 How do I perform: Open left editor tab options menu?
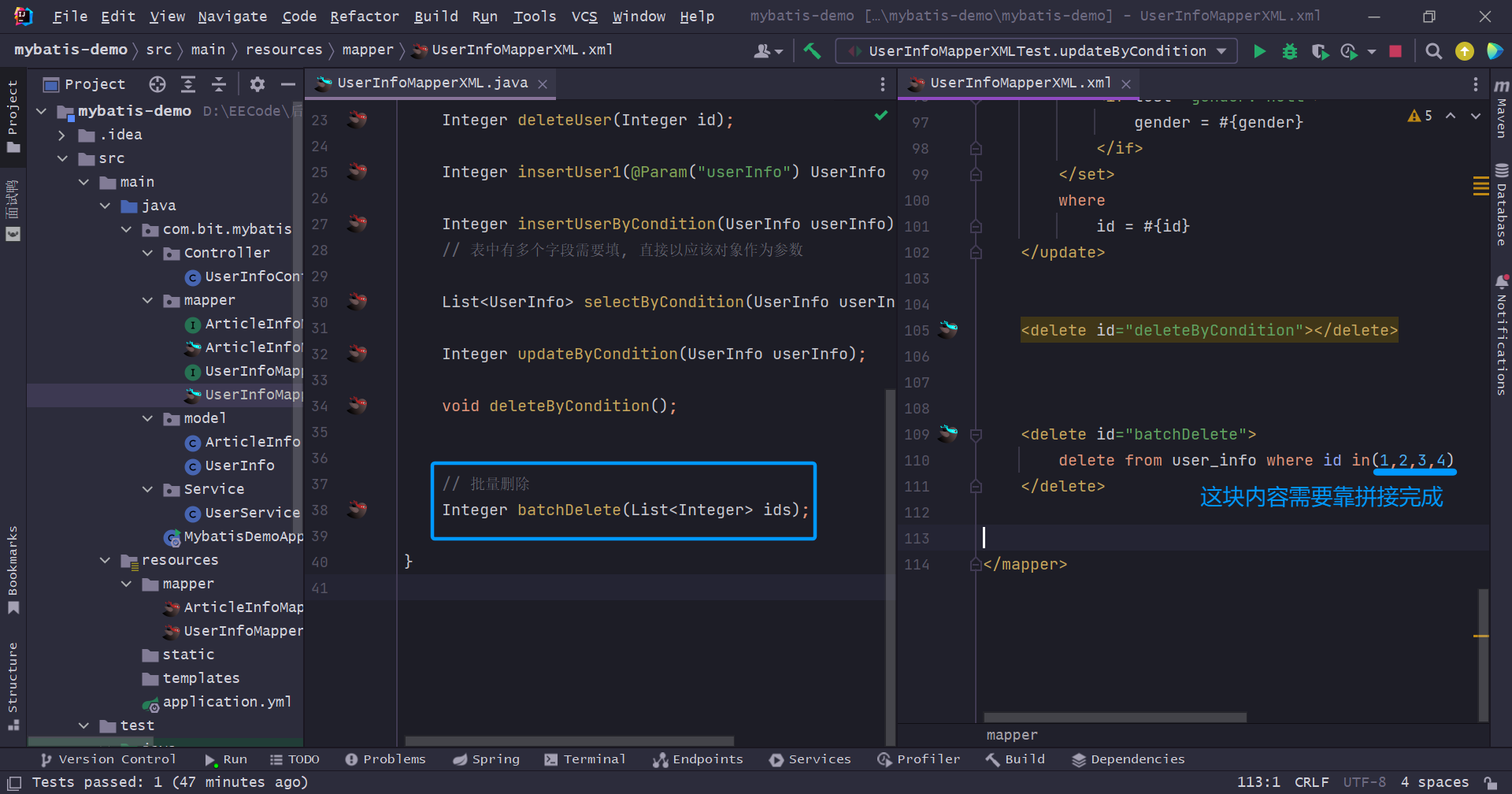(882, 83)
